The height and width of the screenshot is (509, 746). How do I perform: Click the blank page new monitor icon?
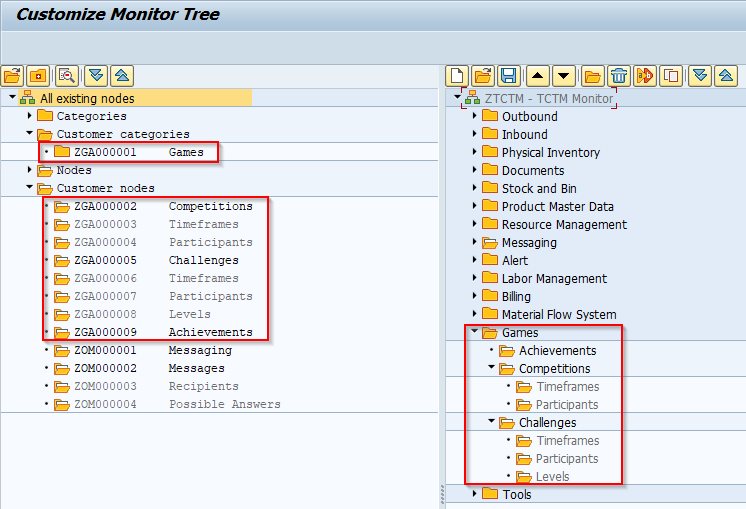tap(457, 76)
